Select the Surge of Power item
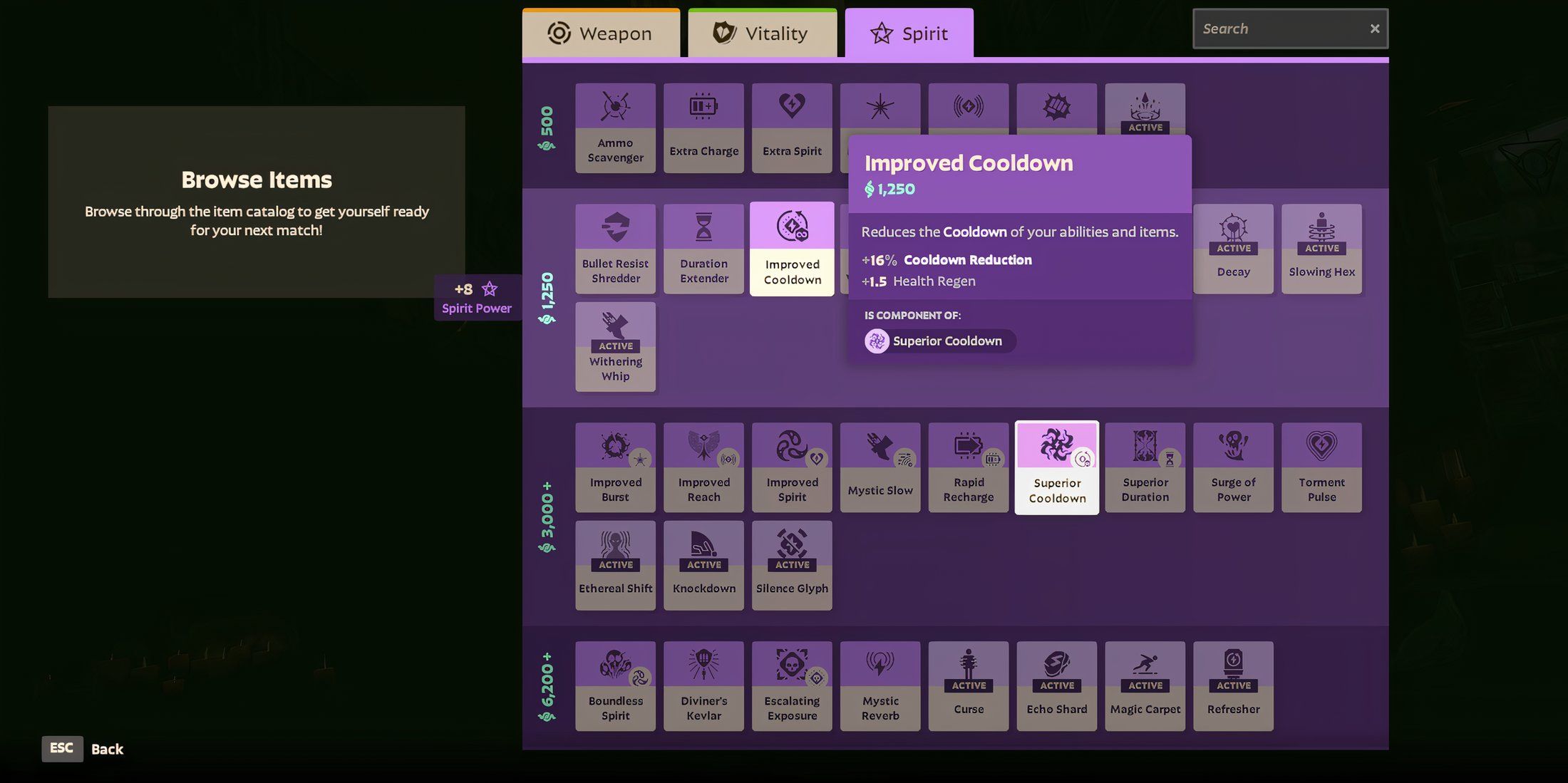 1233,467
